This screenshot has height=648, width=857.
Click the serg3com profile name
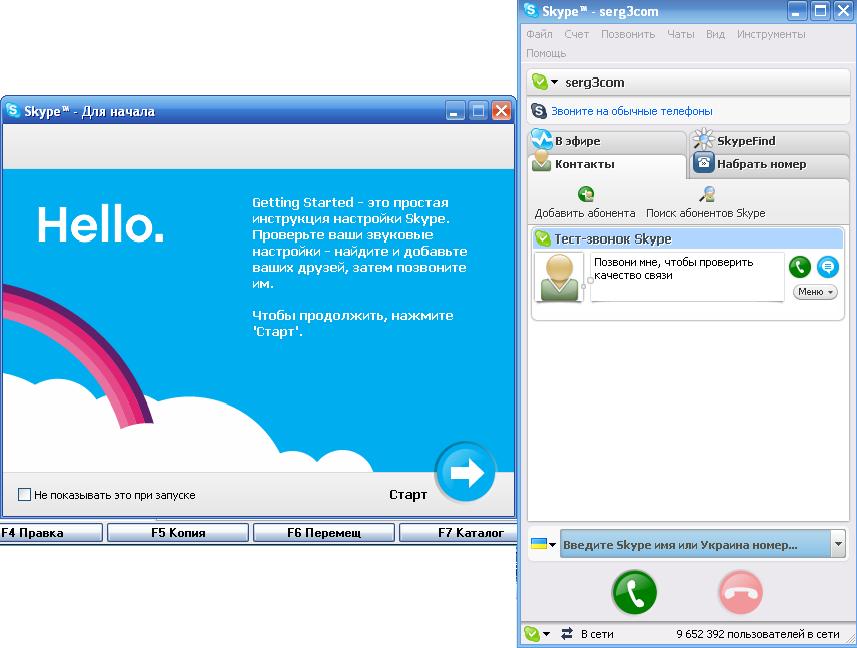(x=594, y=83)
